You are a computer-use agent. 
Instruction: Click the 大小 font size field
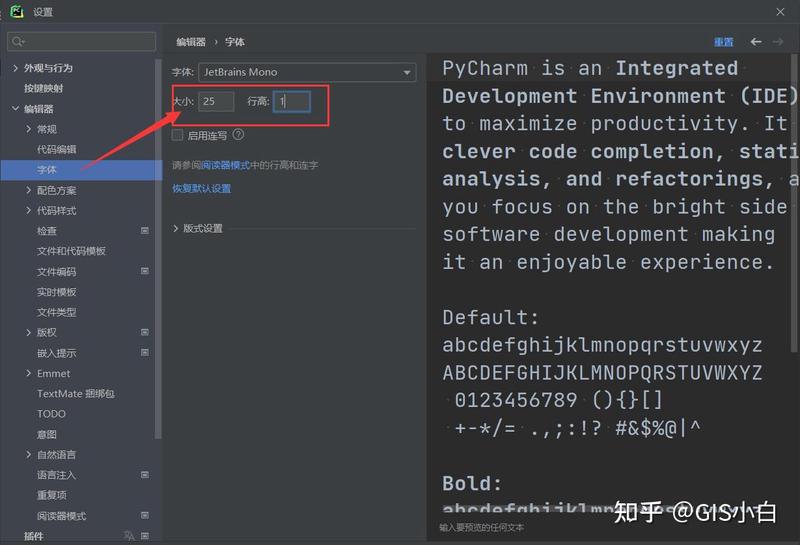click(216, 101)
